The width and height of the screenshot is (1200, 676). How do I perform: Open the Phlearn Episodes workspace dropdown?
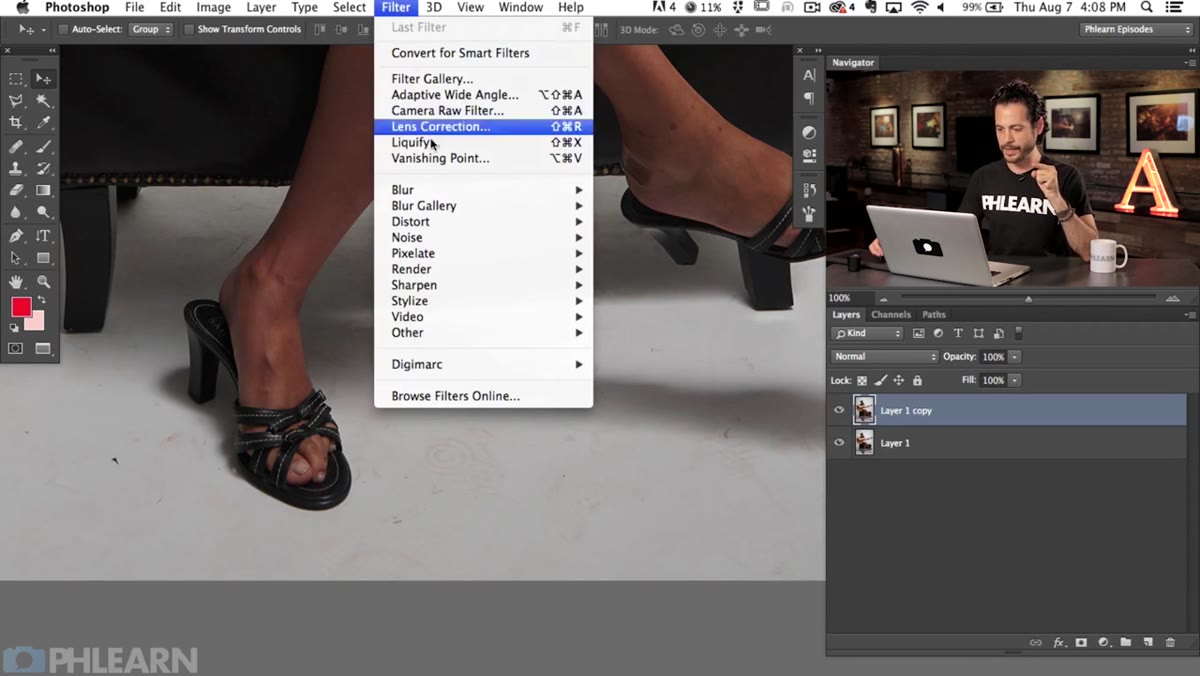pos(1138,29)
